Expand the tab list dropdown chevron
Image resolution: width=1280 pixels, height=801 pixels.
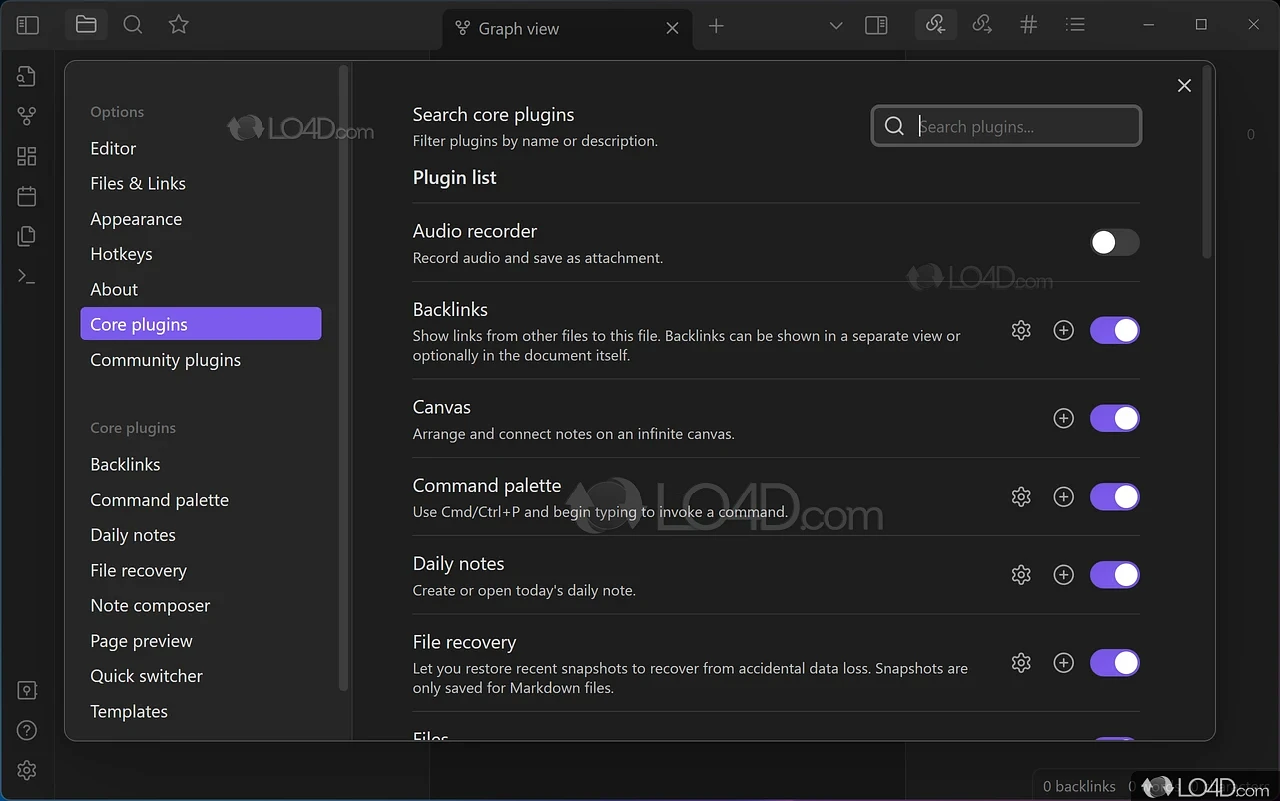[836, 26]
